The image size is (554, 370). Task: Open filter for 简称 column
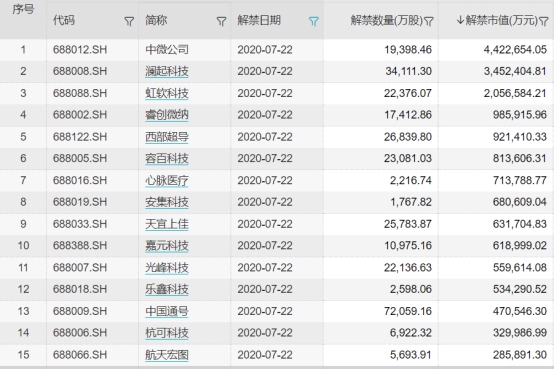coord(221,22)
